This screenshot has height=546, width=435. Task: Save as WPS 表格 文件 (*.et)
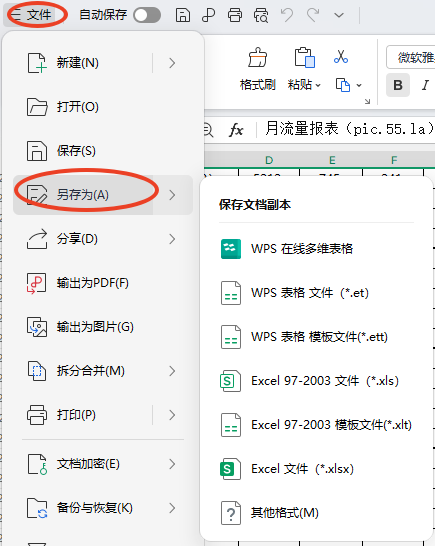(x=316, y=293)
